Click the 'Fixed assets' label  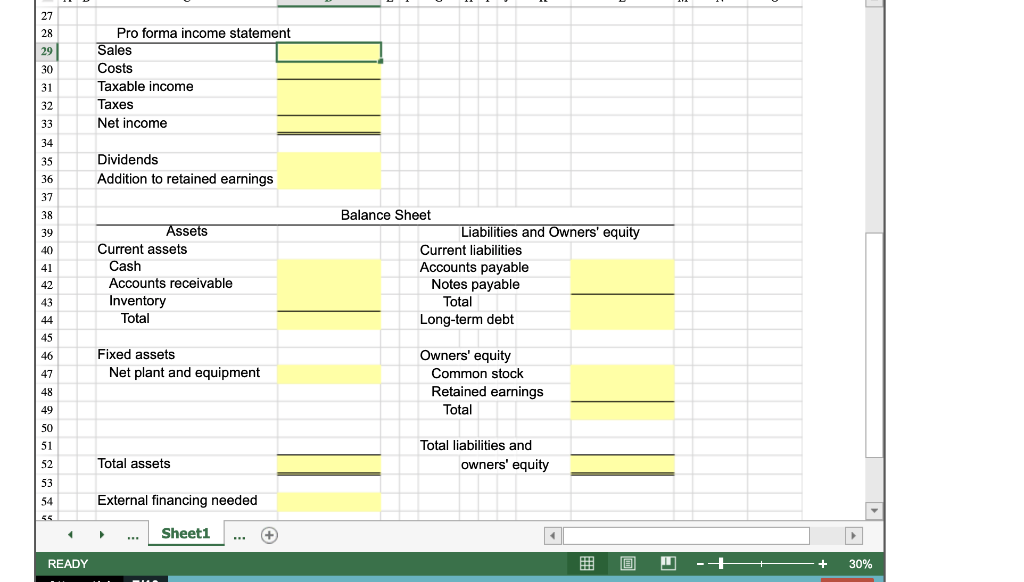click(136, 355)
